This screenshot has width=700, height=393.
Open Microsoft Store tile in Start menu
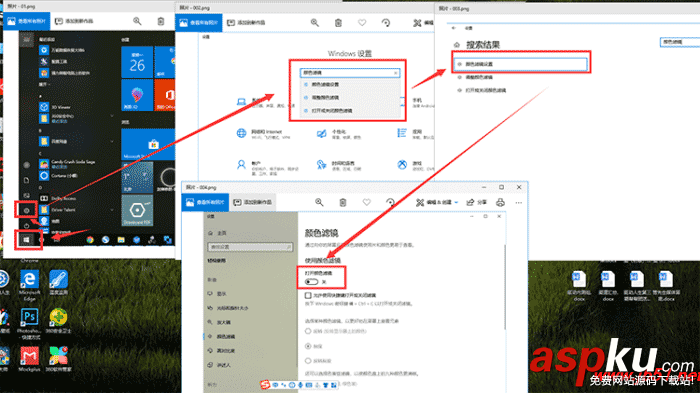tap(148, 145)
